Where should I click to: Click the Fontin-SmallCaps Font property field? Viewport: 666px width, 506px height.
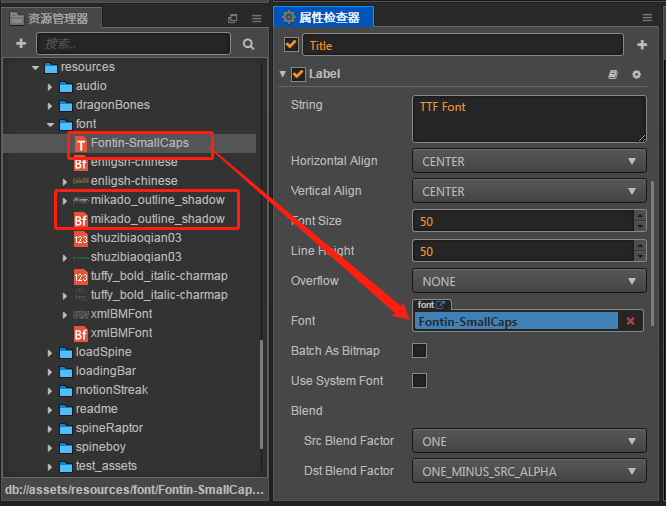click(x=516, y=321)
